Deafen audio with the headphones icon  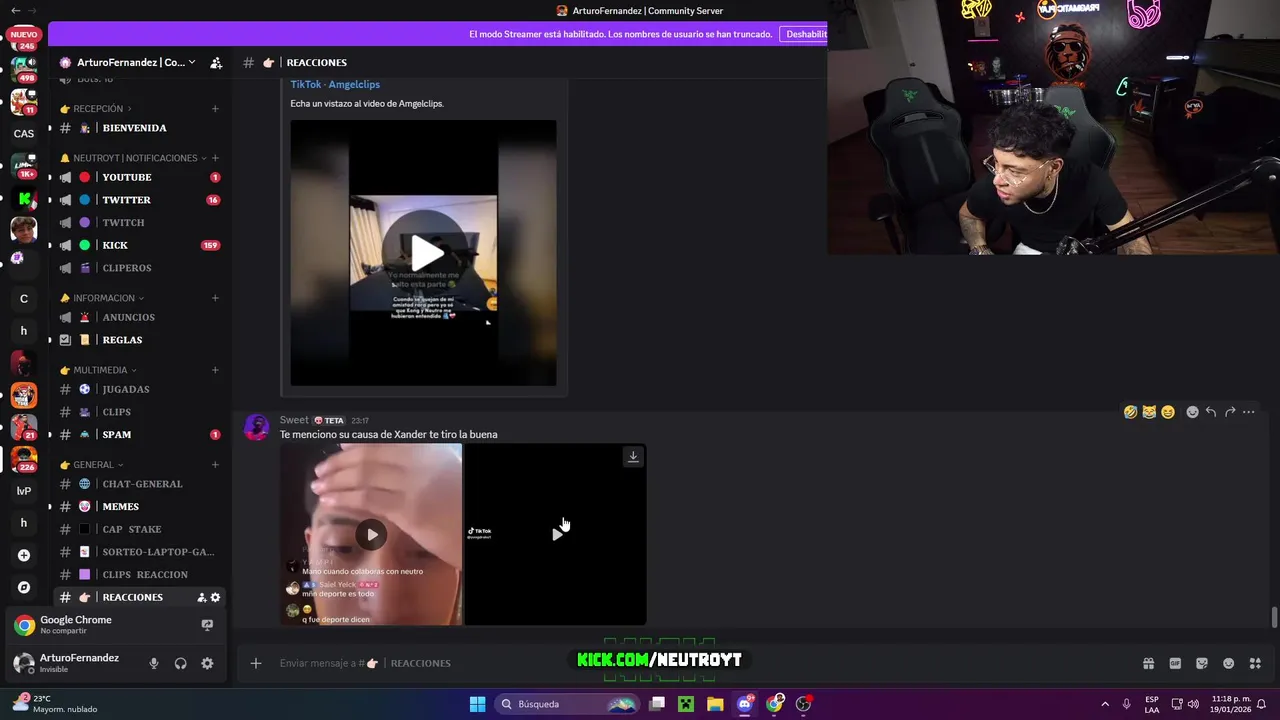181,663
